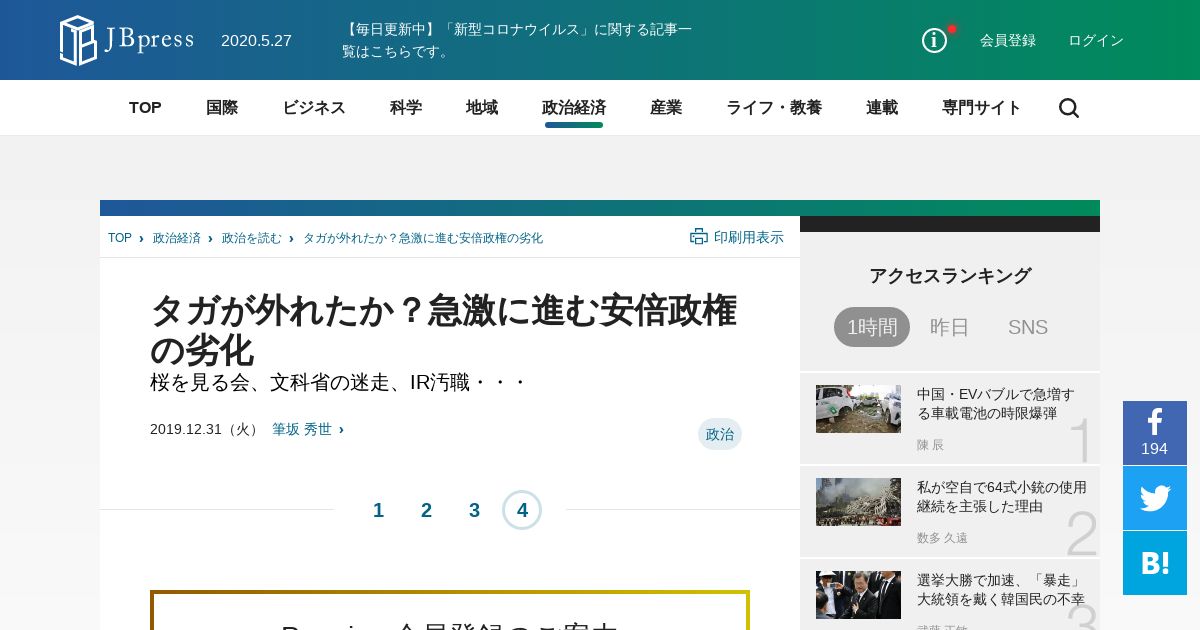Open the 地域 menu

[x=482, y=108]
